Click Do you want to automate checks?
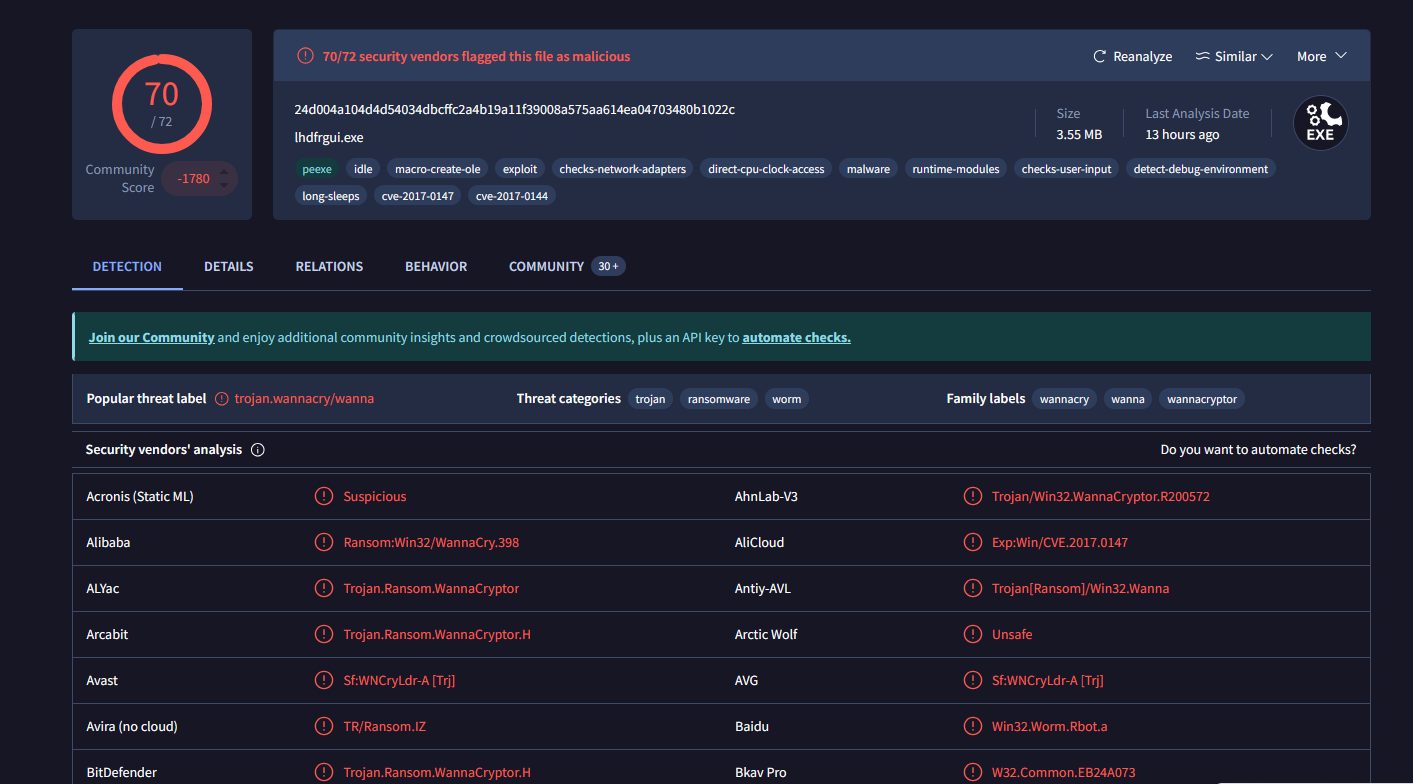1413x784 pixels. [1258, 450]
